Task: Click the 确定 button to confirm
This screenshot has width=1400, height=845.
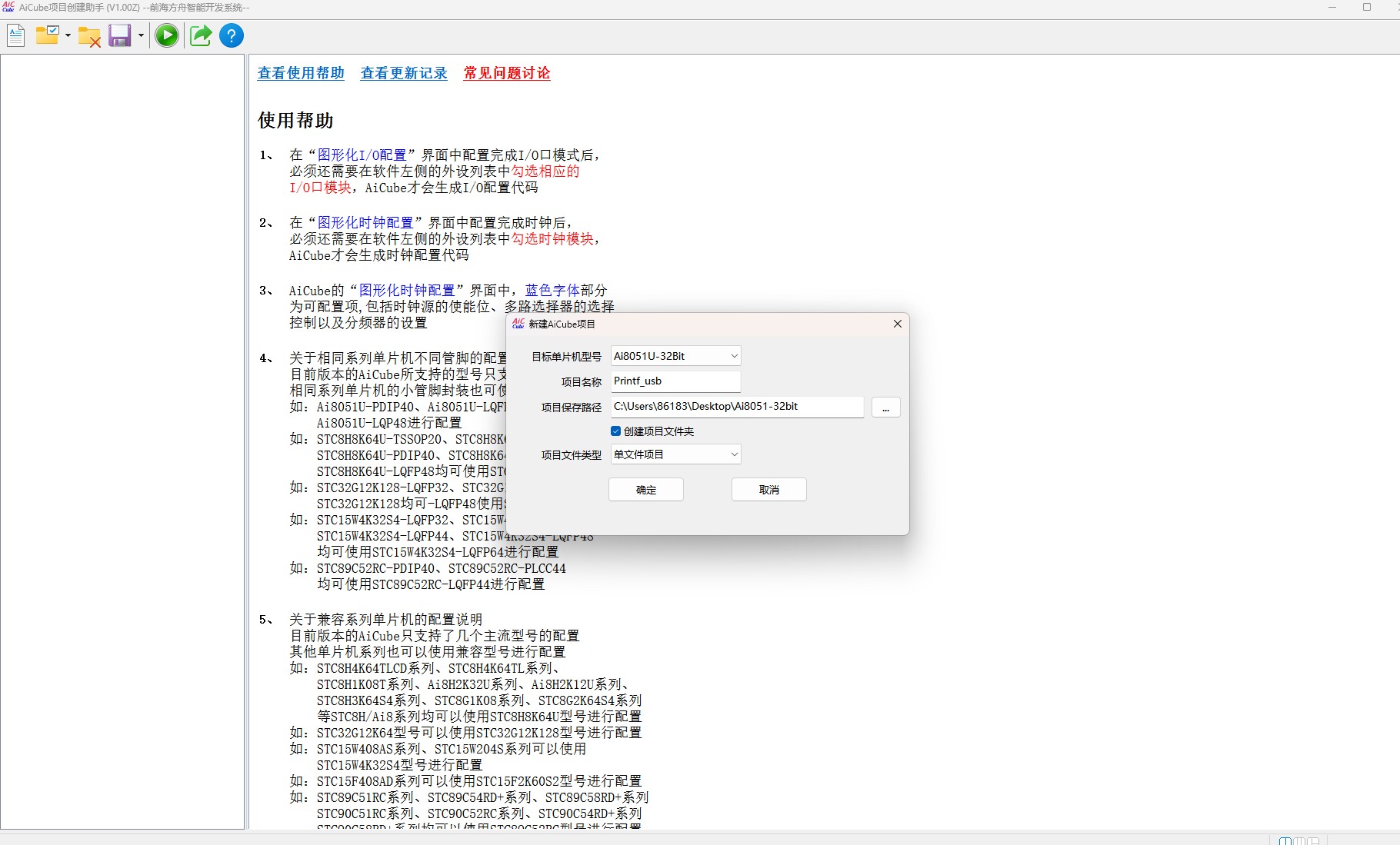Action: click(645, 489)
